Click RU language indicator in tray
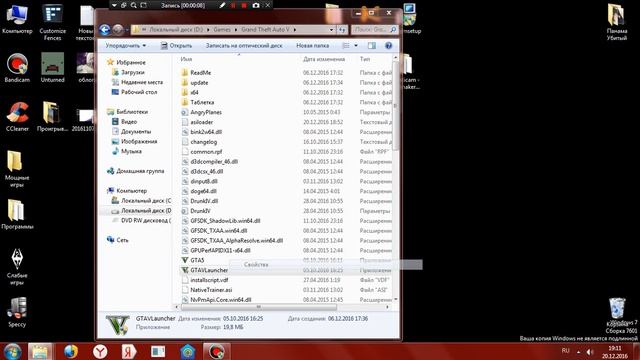640x360 pixels. pos(565,351)
